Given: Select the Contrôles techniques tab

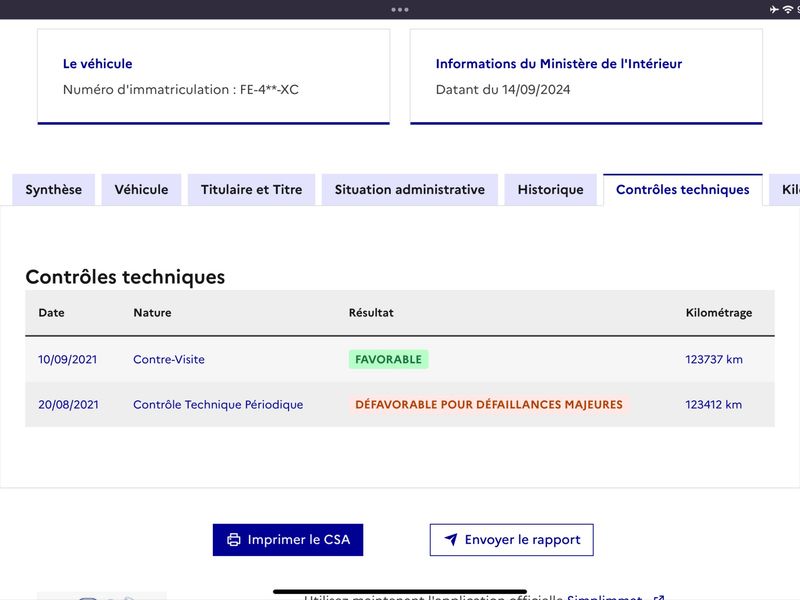Looking at the screenshot, I should coord(683,190).
